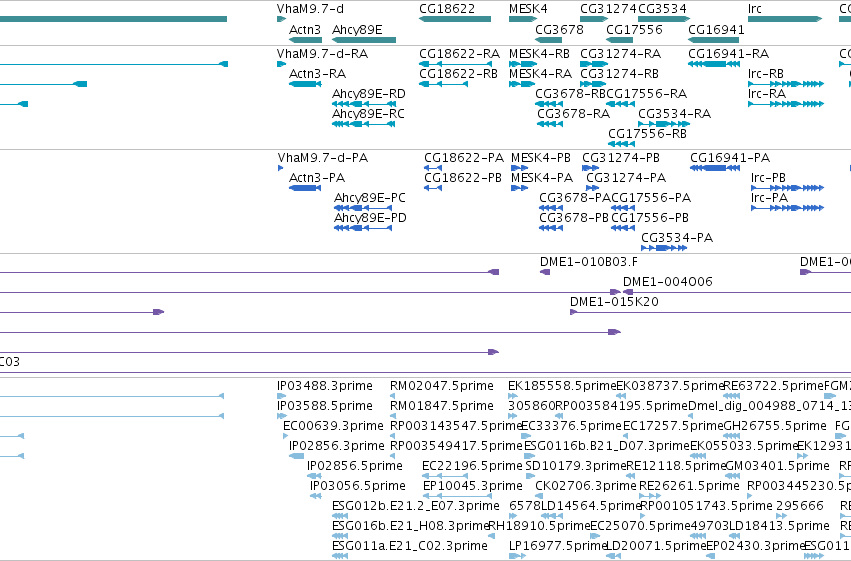Select transcript CG18622-RA label
Screen dimensions: 851x561
tap(459, 54)
